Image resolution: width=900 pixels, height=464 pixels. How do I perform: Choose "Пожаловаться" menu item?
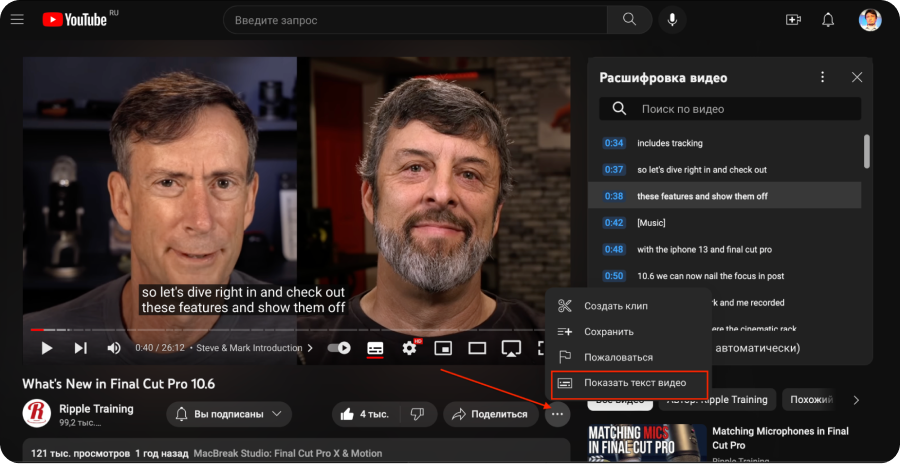click(x=628, y=357)
